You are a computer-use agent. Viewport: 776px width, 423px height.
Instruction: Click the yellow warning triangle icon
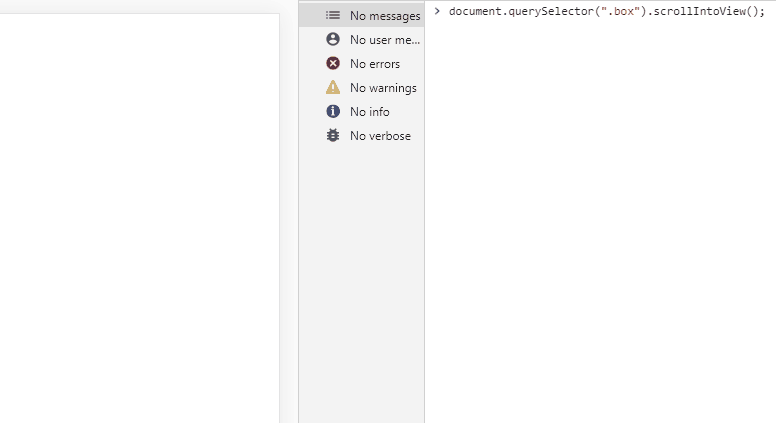333,88
